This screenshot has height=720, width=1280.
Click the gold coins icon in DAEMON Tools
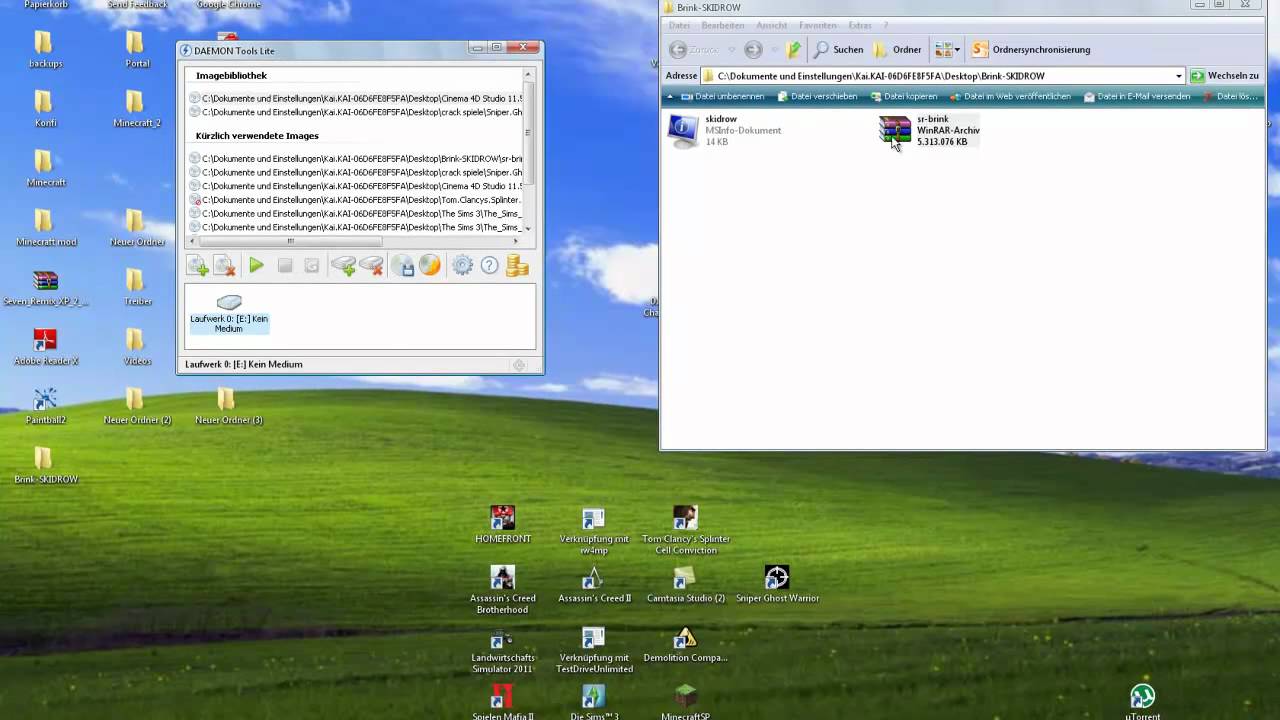pos(517,265)
